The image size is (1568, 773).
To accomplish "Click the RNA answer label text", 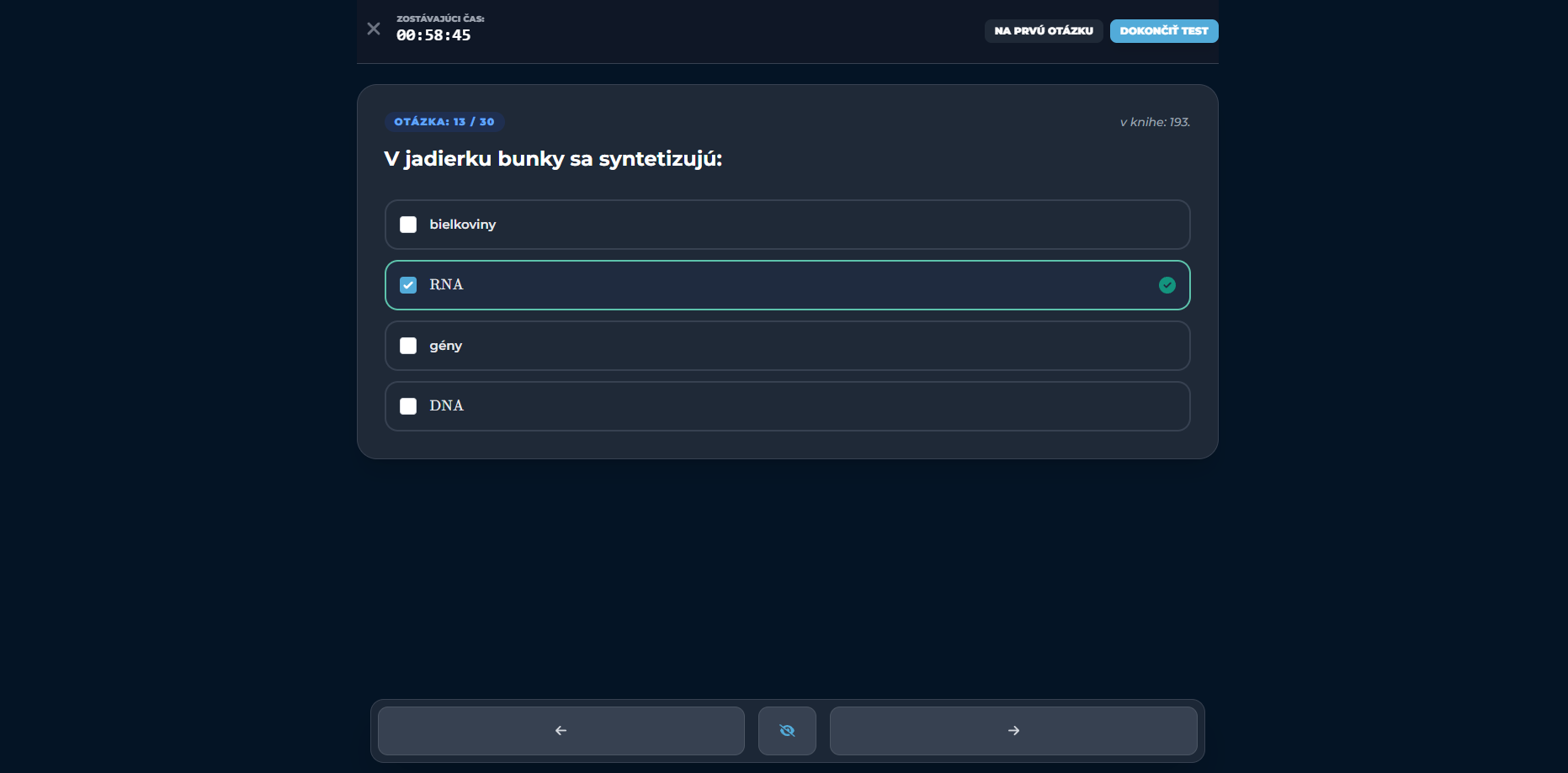I will click(x=446, y=285).
